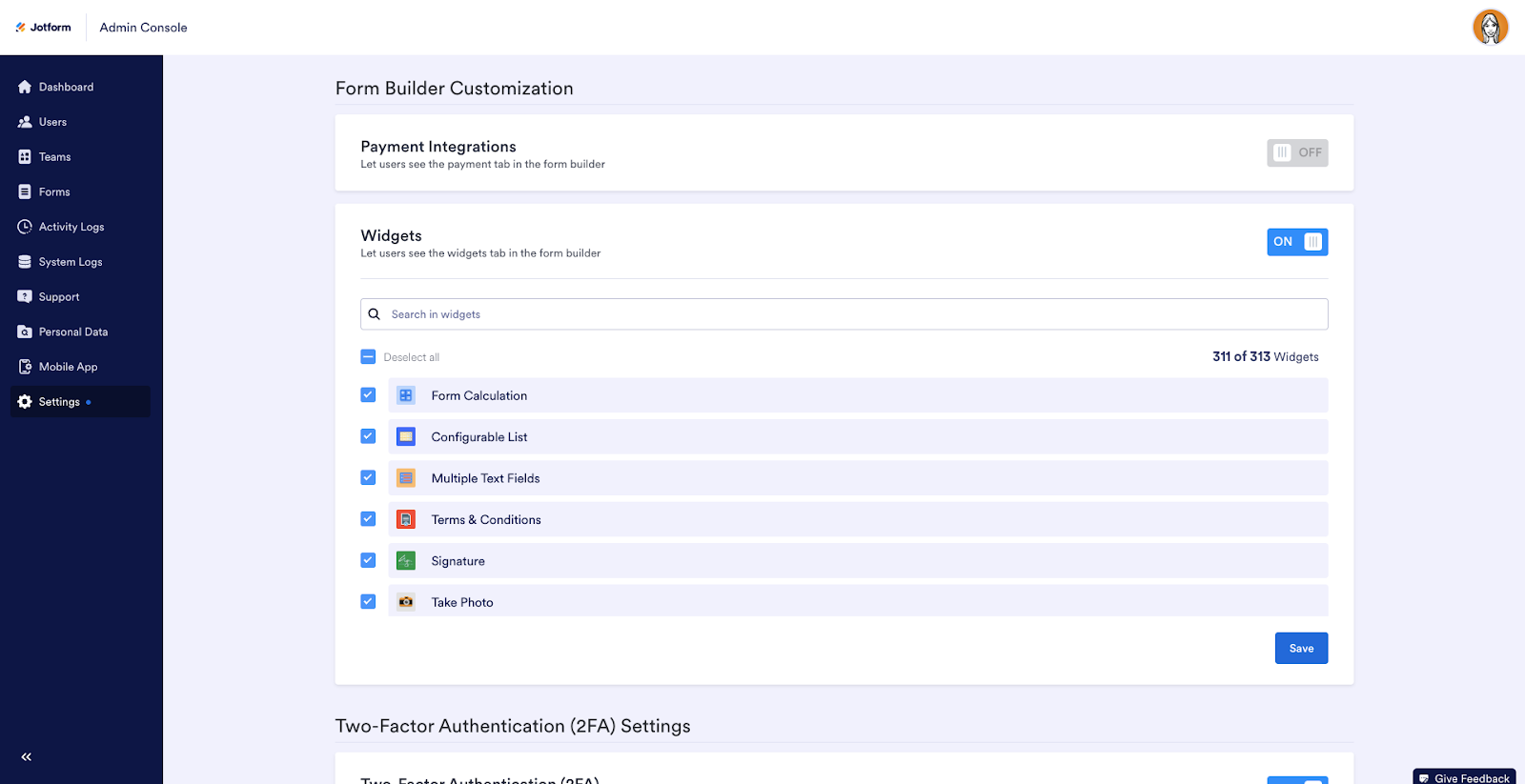Click the Give Feedback button
The width and height of the screenshot is (1525, 784).
(1464, 777)
